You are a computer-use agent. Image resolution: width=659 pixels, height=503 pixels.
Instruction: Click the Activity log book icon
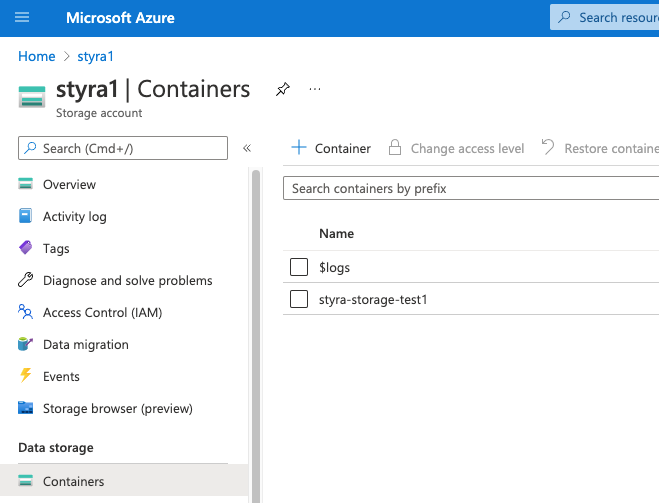pos(25,216)
